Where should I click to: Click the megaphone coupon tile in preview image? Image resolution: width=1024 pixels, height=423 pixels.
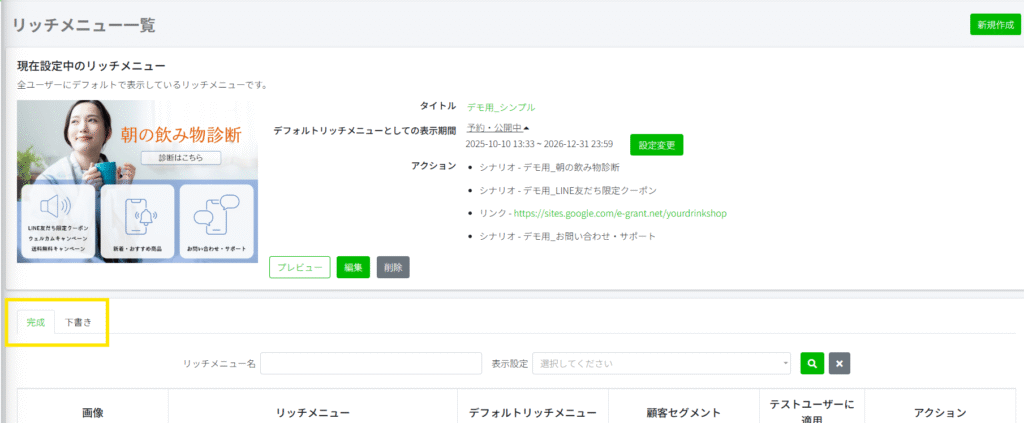(x=58, y=220)
